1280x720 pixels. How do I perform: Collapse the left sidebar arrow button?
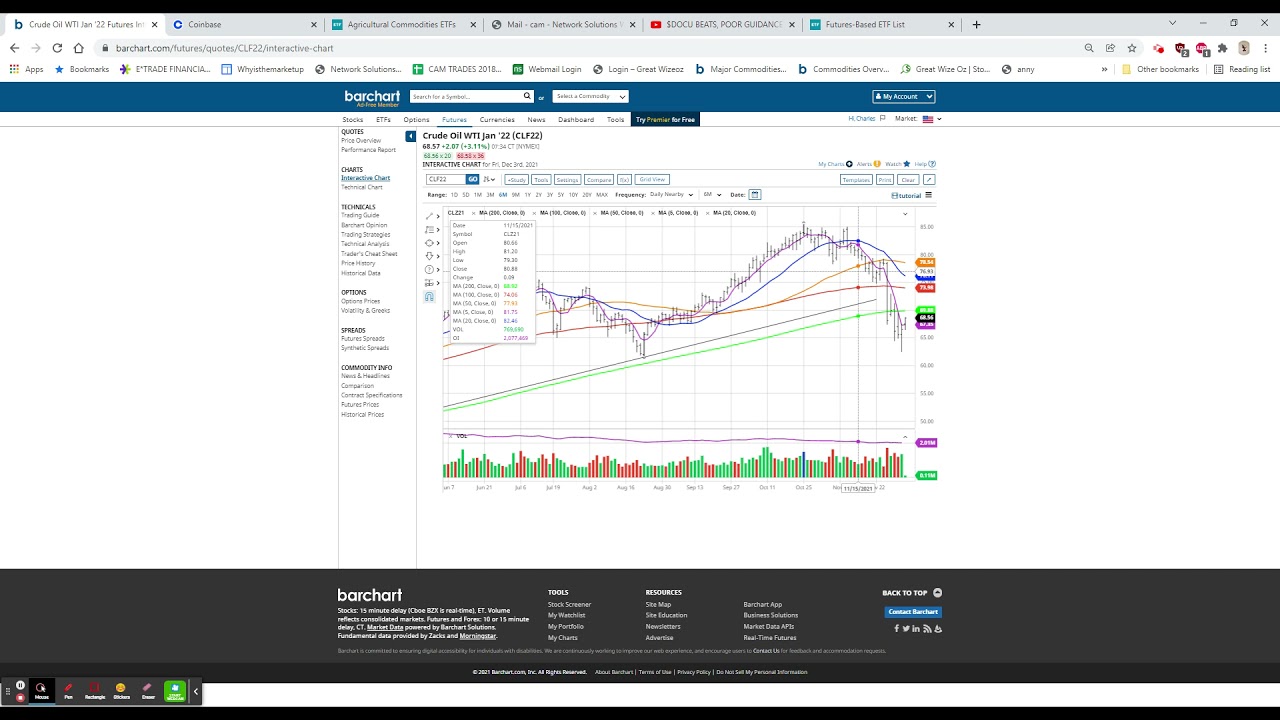click(410, 136)
